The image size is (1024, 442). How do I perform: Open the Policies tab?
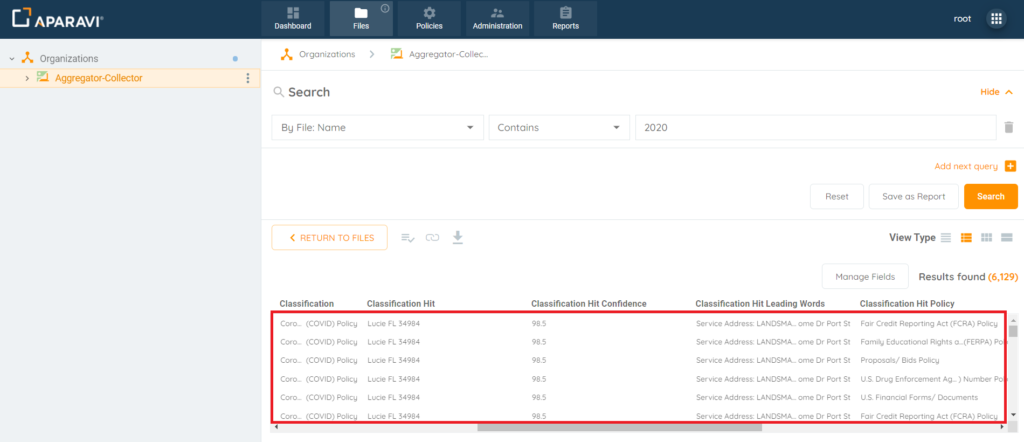(429, 19)
